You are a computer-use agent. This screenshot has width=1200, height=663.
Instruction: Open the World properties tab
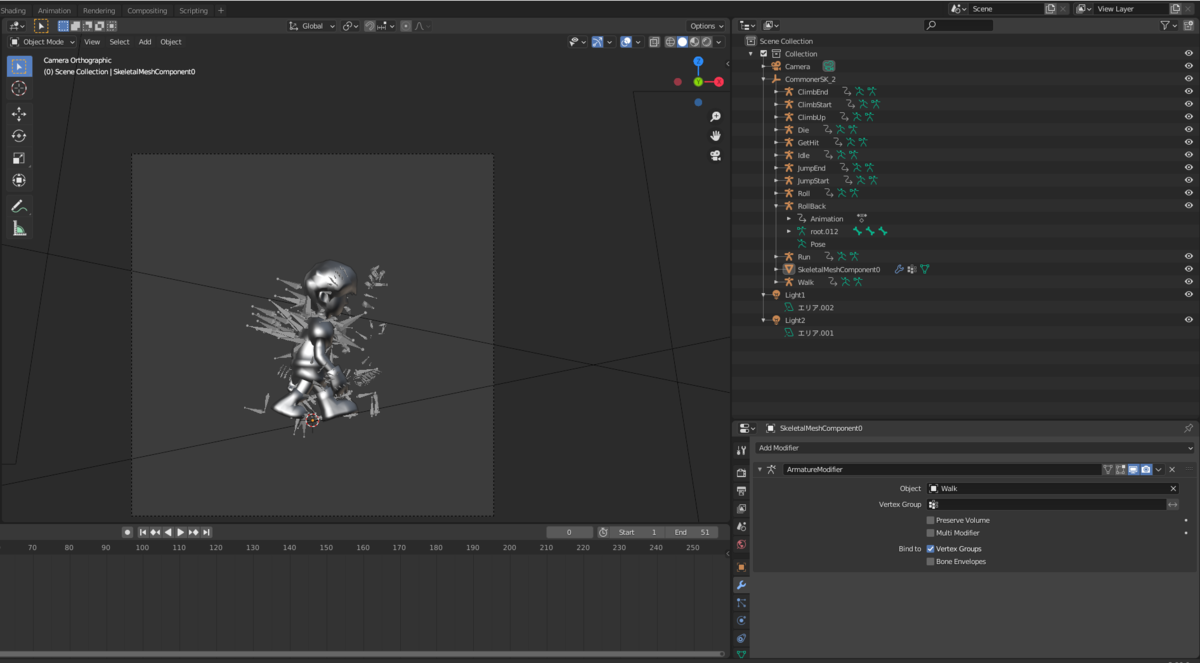click(x=741, y=545)
